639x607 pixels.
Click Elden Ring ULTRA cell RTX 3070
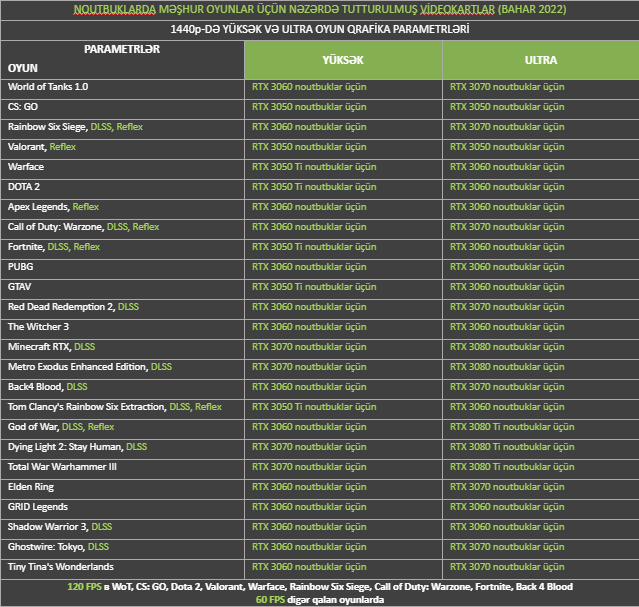click(541, 488)
